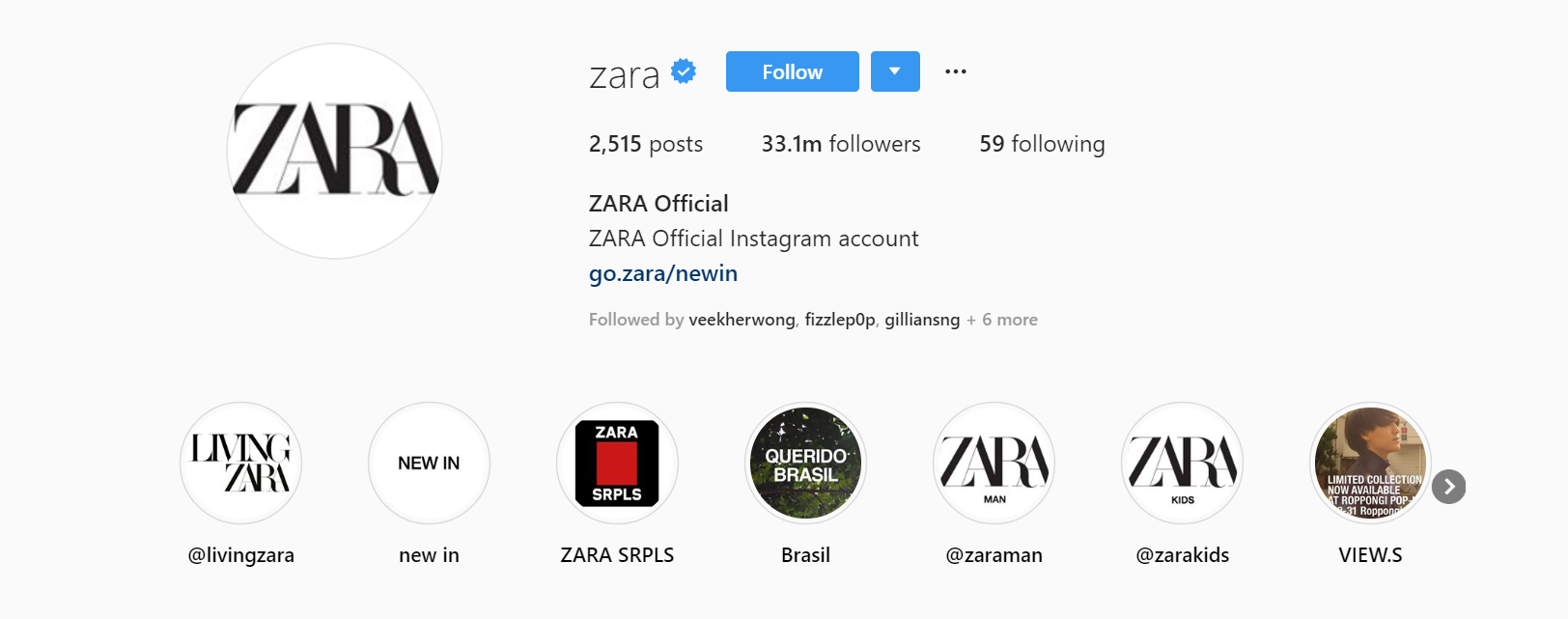Follow the zara account

pos(793,71)
